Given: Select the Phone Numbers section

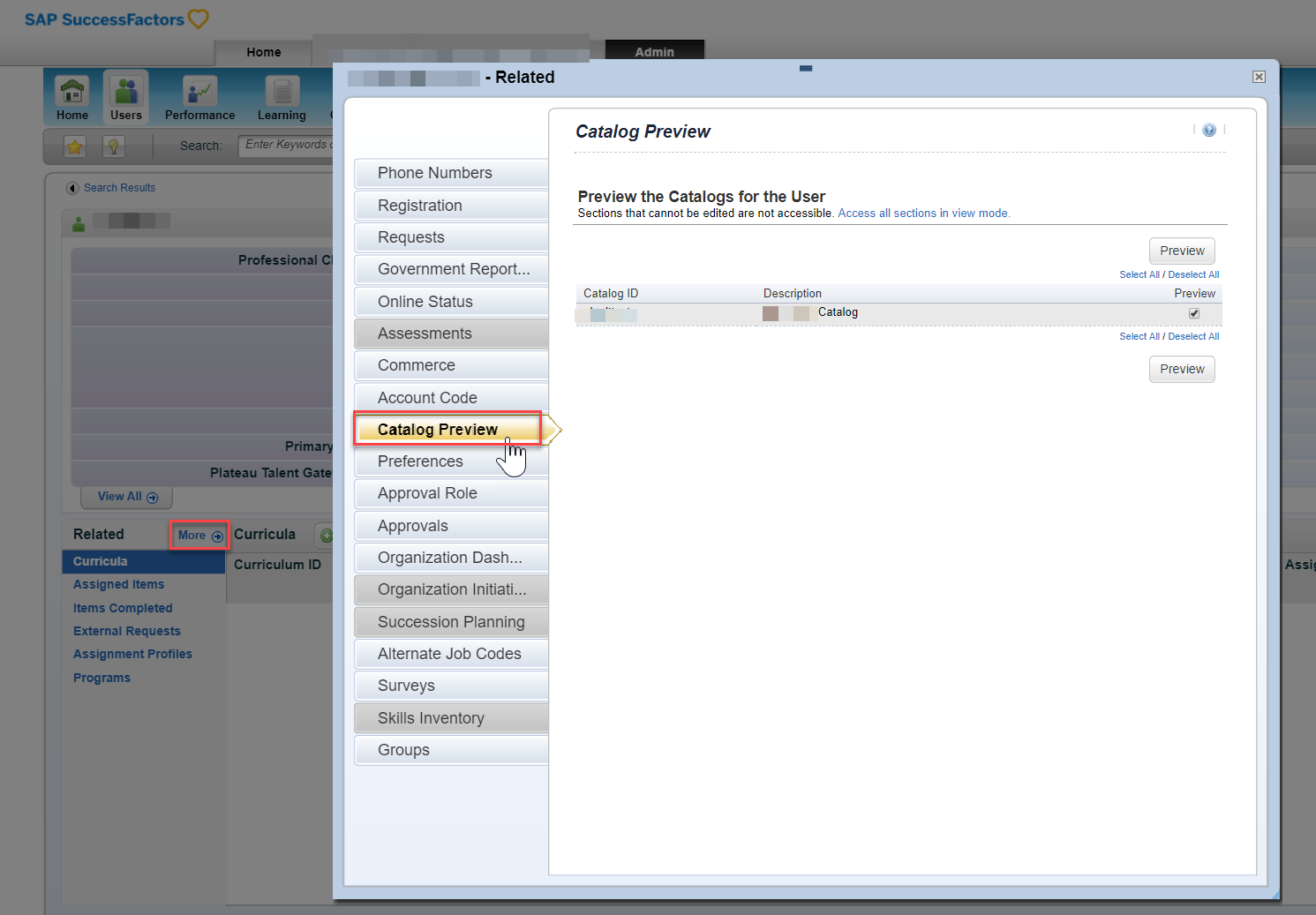Looking at the screenshot, I should point(451,173).
